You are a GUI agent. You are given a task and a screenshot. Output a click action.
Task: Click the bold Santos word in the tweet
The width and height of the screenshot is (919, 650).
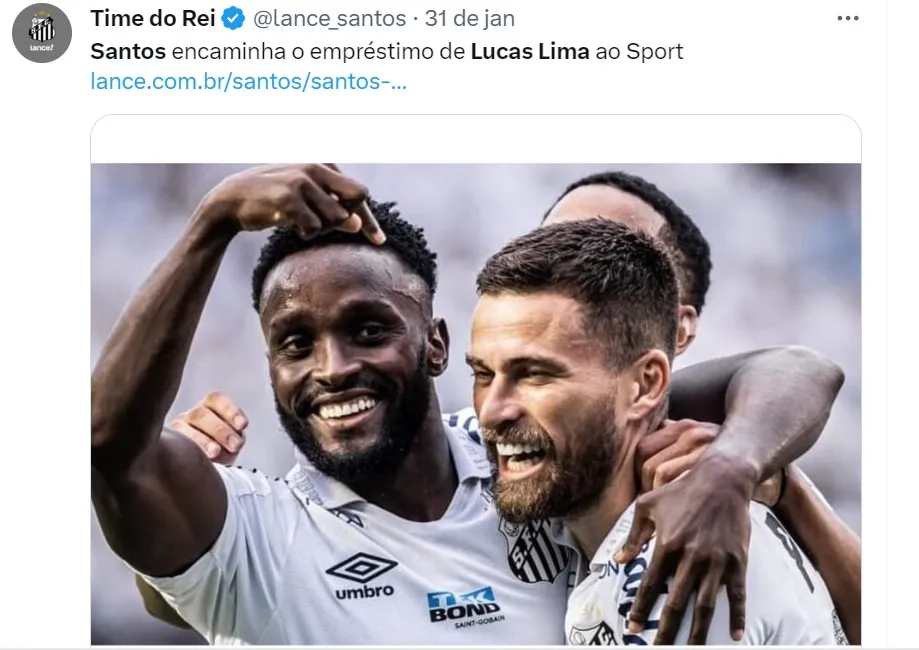pyautogui.click(x=128, y=52)
